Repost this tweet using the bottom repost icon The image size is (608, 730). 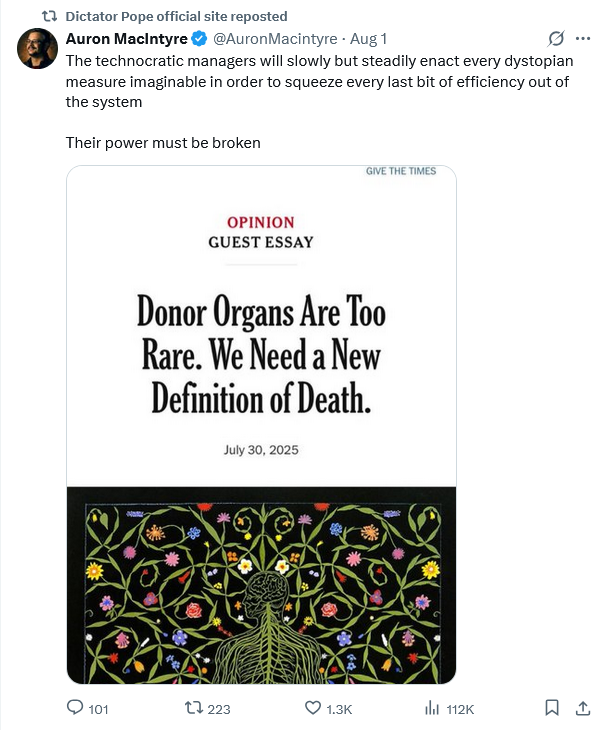click(x=194, y=708)
